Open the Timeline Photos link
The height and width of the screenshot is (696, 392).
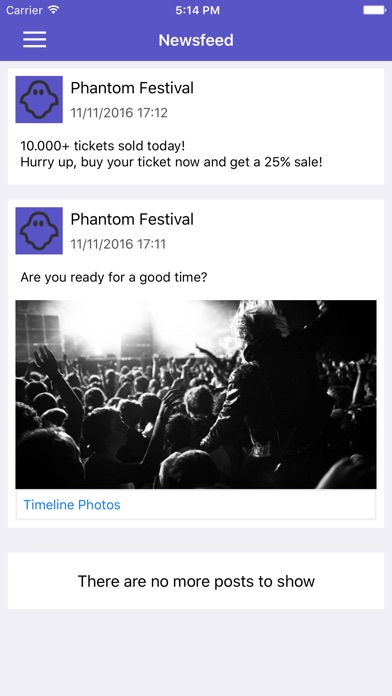[72, 505]
